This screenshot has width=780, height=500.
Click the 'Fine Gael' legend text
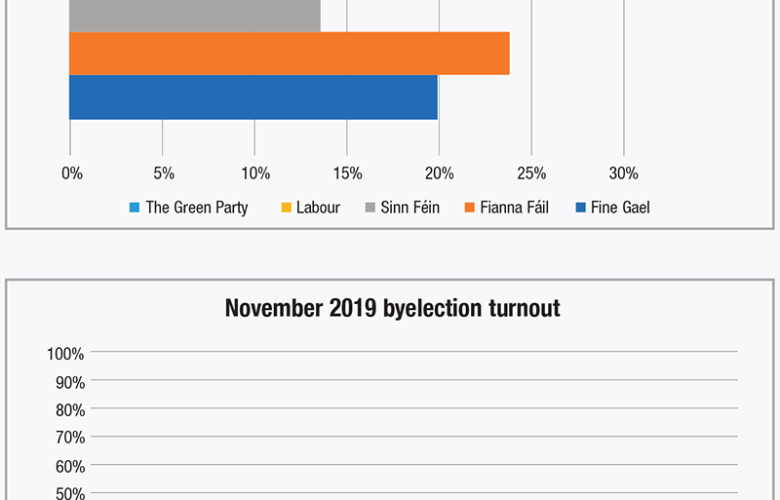620,208
